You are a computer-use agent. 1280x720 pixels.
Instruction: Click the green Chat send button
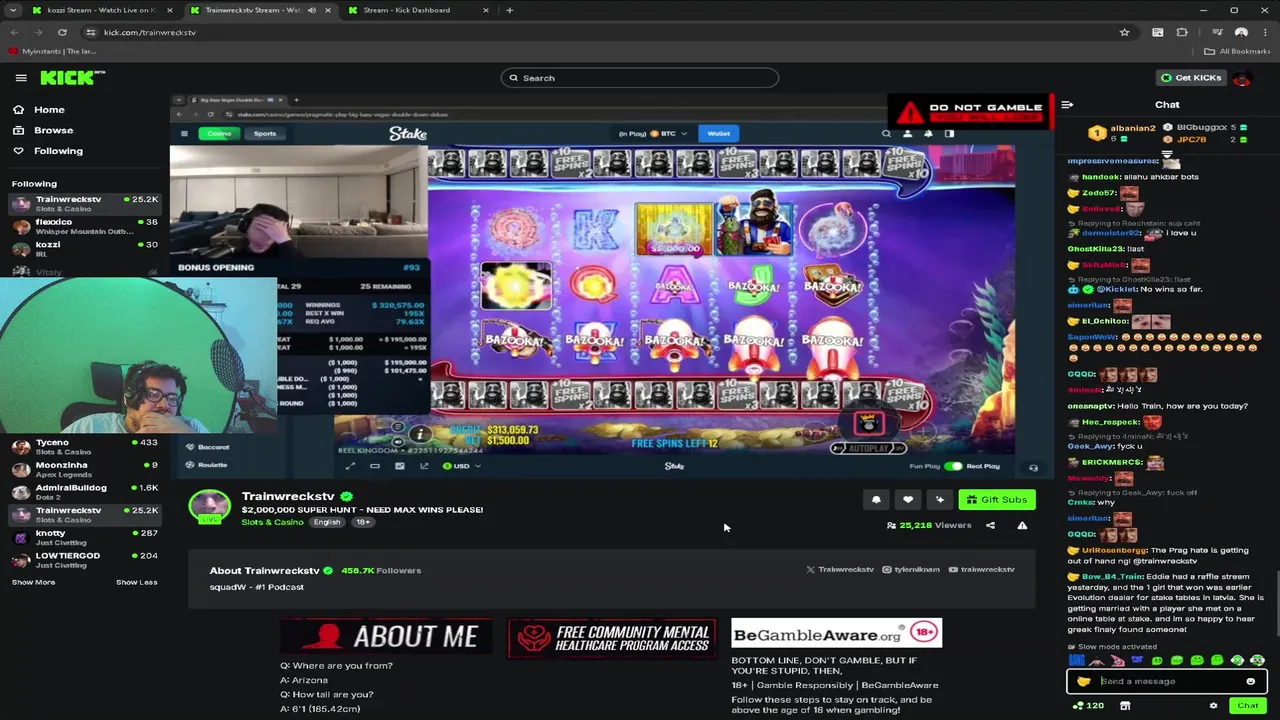pos(1247,706)
